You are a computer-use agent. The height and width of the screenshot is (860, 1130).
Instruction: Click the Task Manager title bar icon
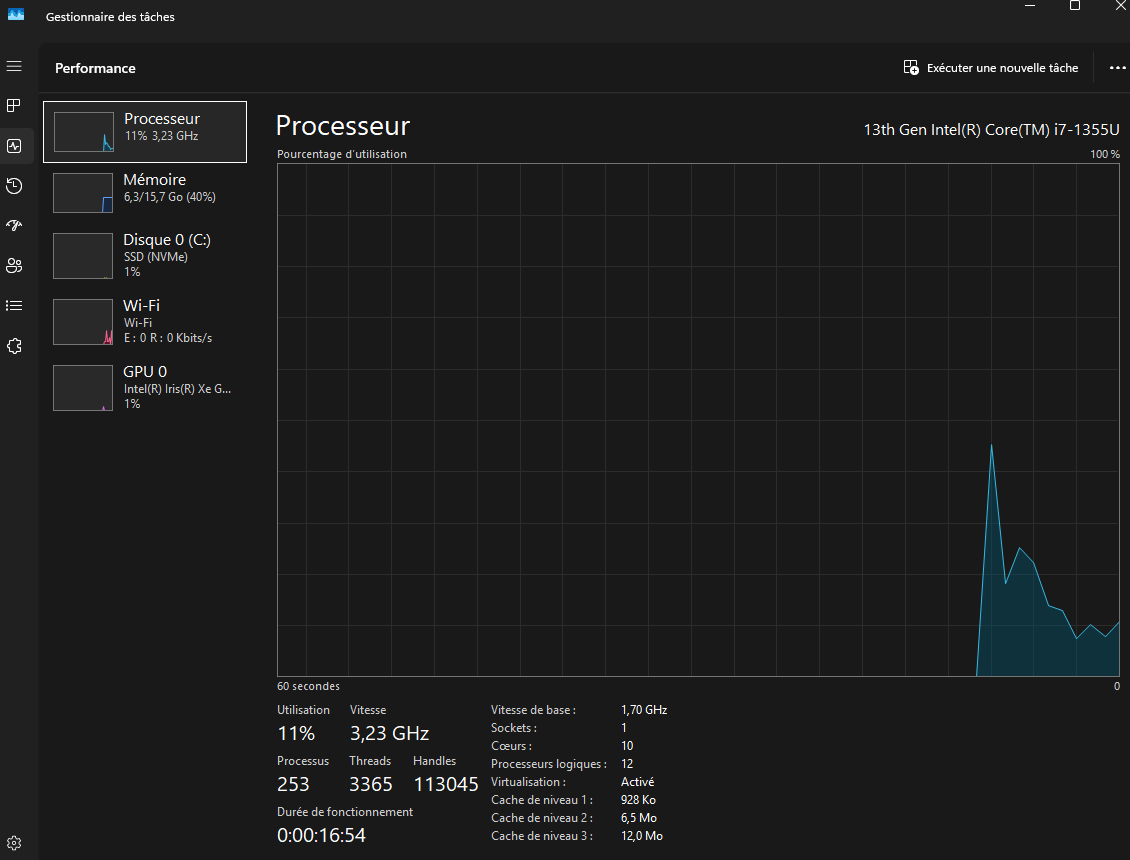[x=16, y=16]
